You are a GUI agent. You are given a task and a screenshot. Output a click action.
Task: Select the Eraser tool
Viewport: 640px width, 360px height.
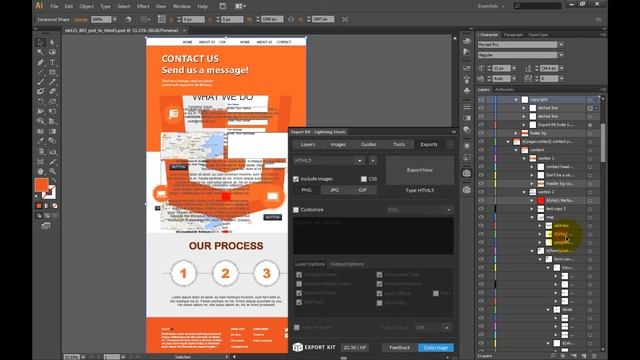(x=52, y=92)
